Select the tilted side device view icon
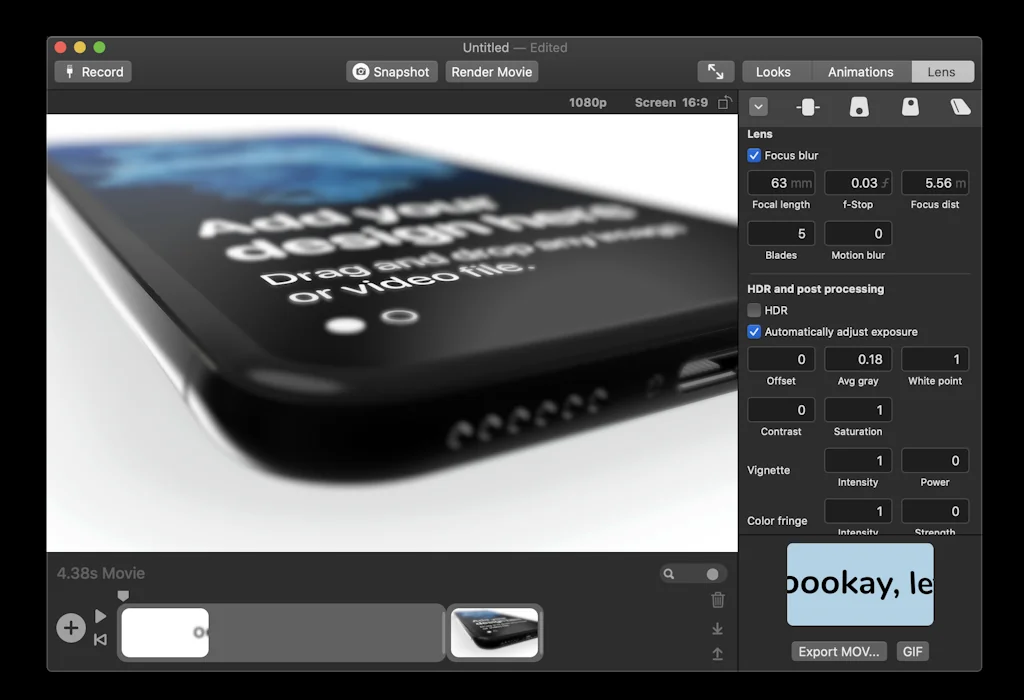The image size is (1024, 700). [961, 107]
